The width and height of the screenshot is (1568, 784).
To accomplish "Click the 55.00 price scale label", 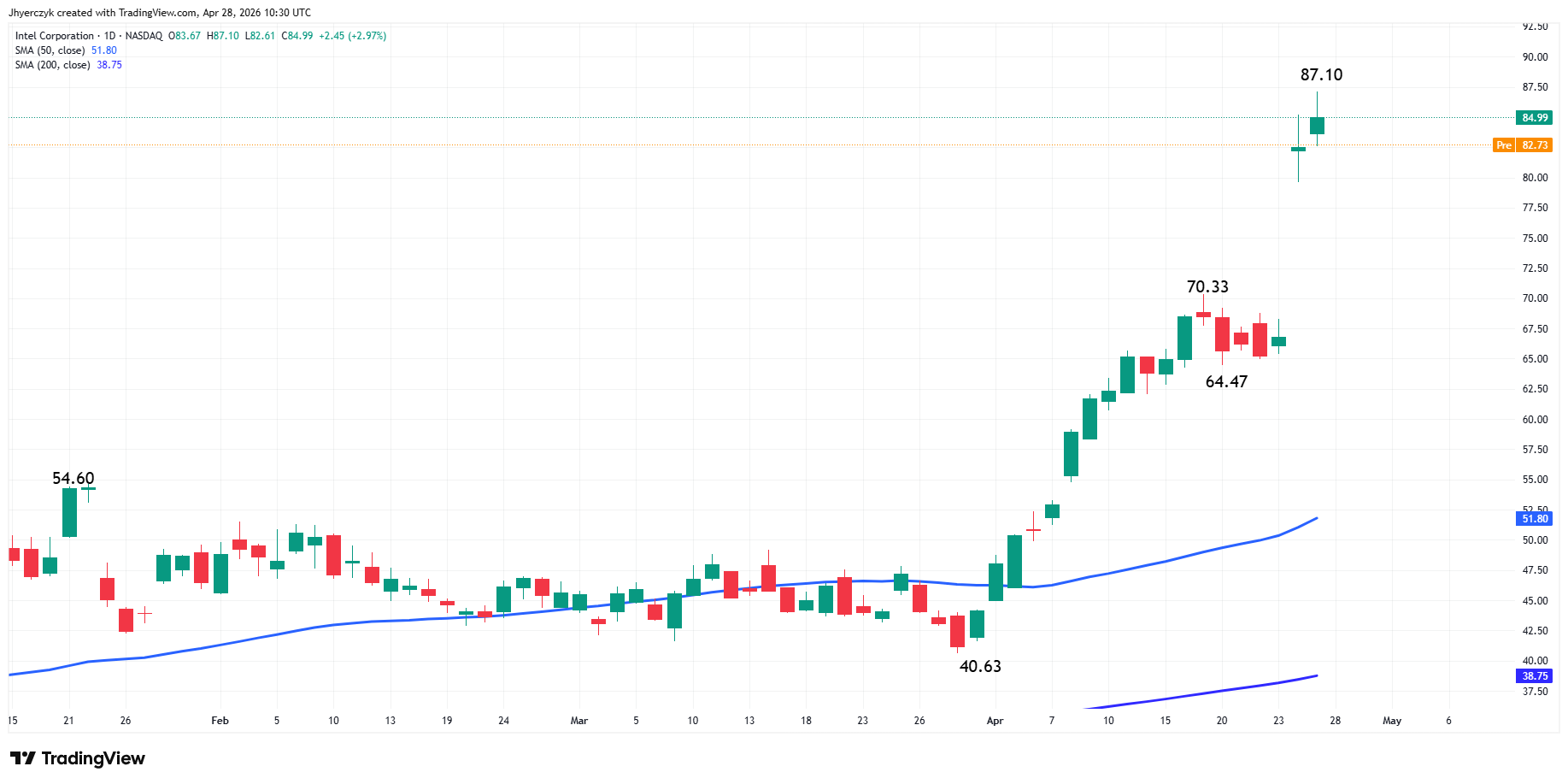I will tap(1535, 480).
